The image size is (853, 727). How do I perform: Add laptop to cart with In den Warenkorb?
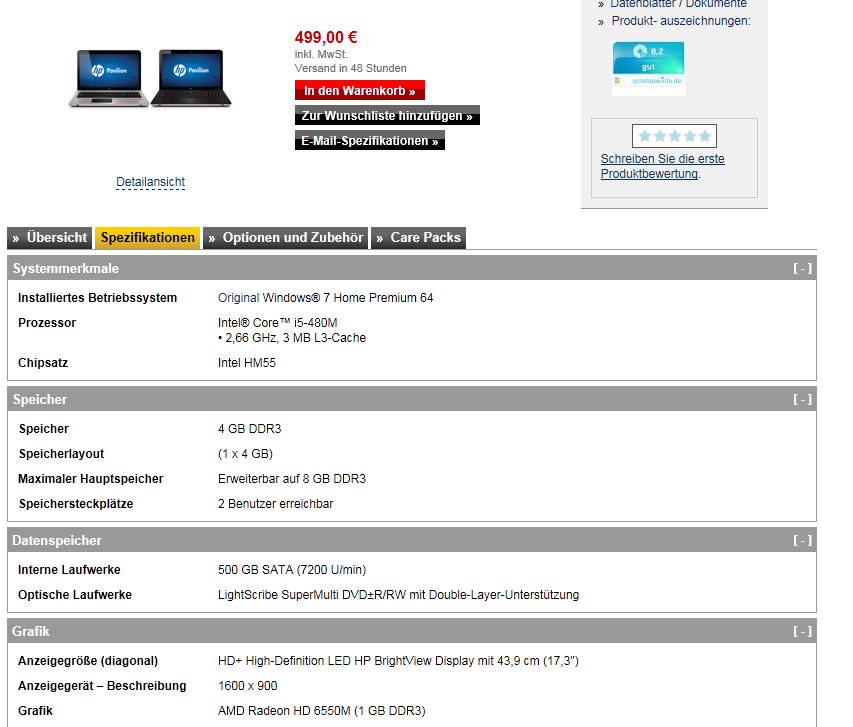click(x=360, y=90)
